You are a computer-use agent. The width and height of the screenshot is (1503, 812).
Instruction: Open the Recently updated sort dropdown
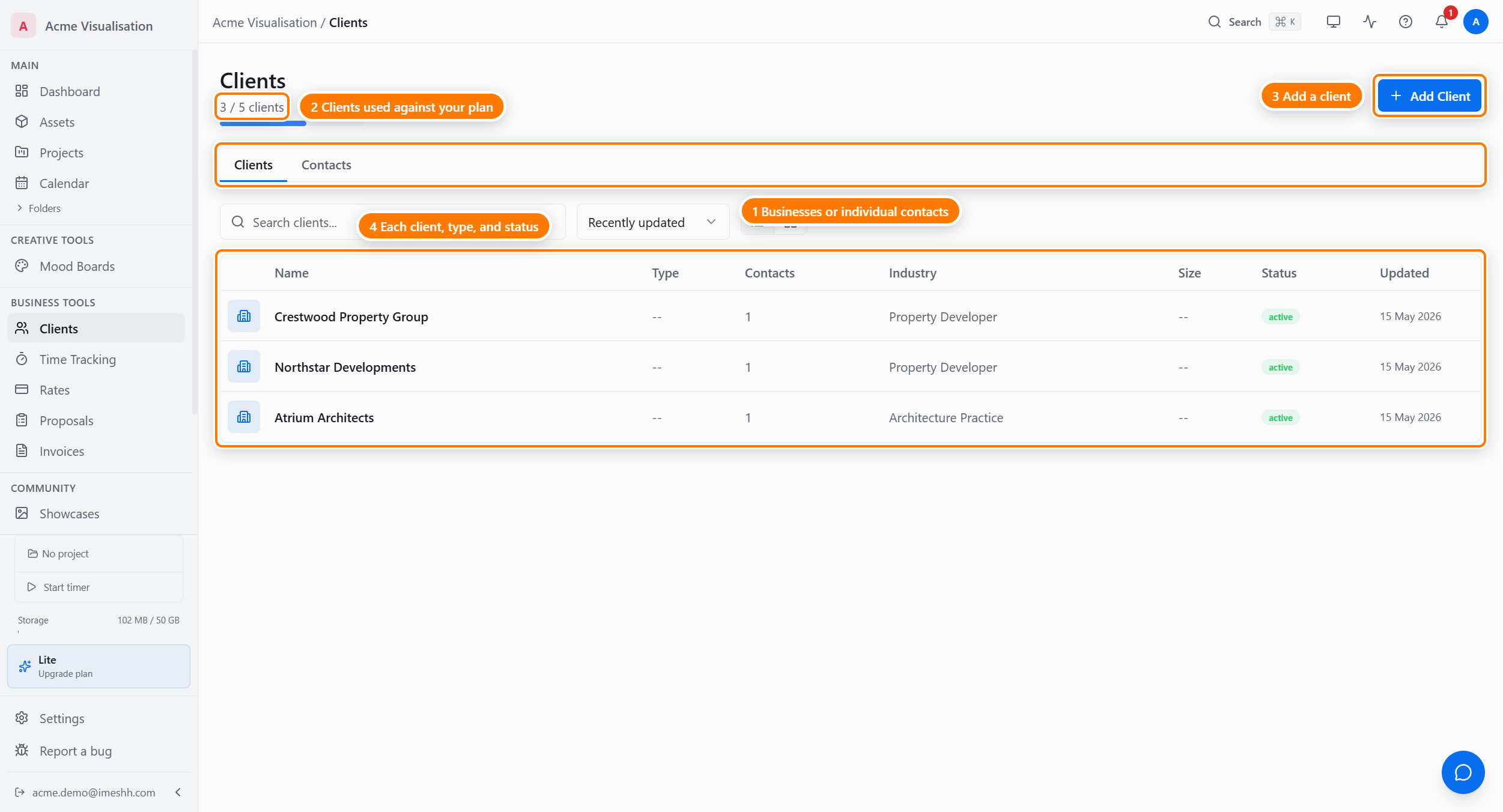[653, 222]
